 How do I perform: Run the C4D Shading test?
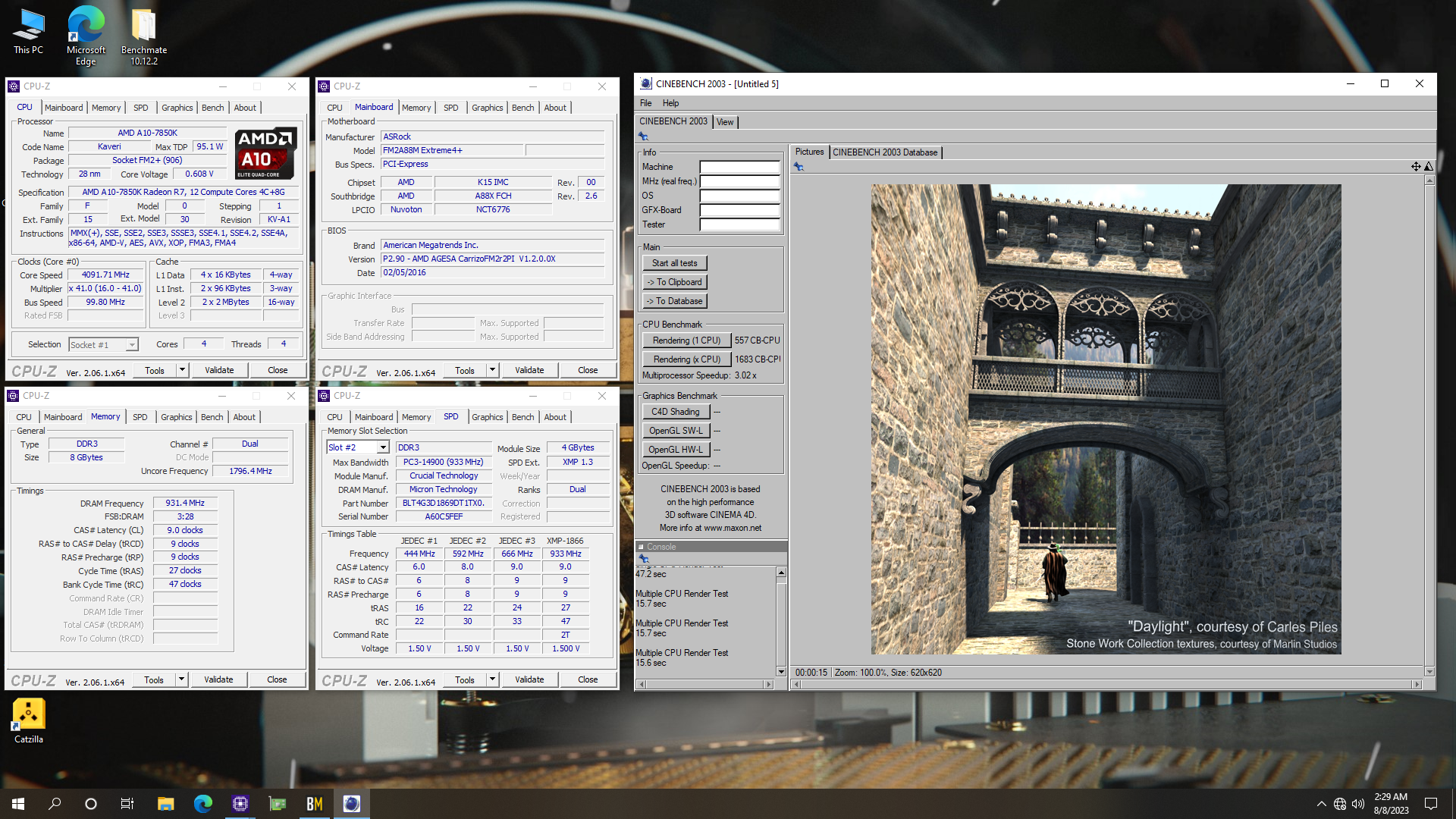tap(676, 412)
